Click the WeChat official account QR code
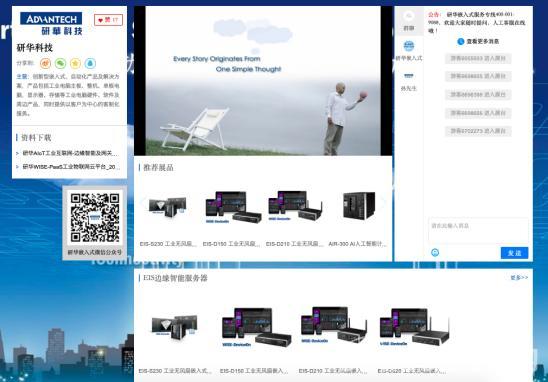Image resolution: width=548 pixels, height=382 pixels. pyautogui.click(x=95, y=218)
